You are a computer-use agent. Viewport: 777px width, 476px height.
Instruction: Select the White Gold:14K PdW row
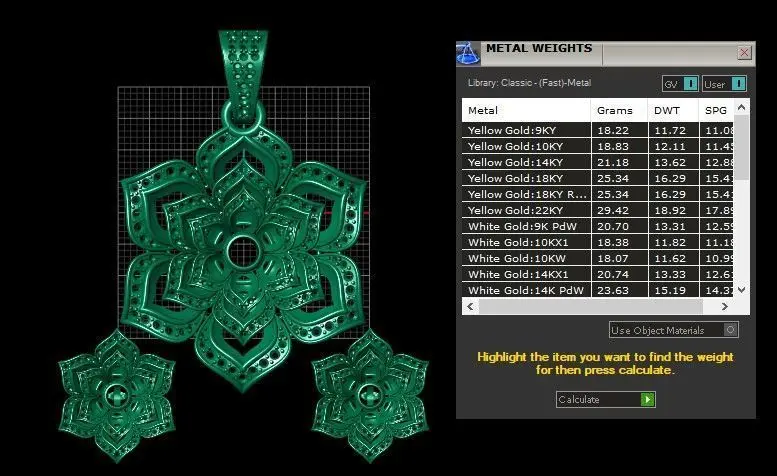point(598,290)
